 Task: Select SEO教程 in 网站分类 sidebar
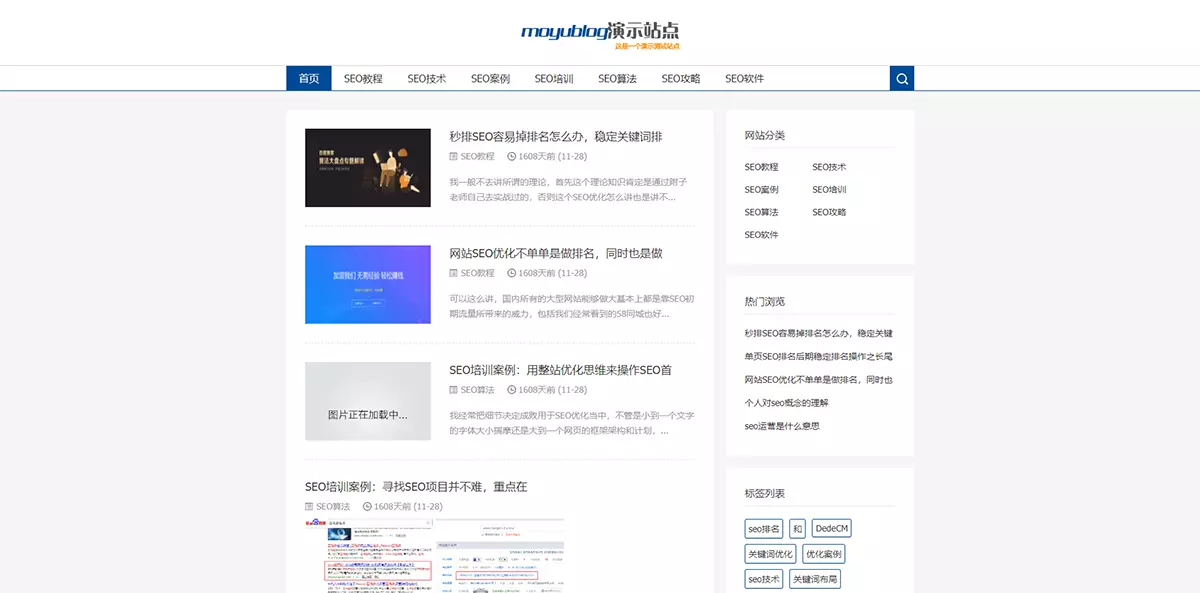tap(761, 167)
